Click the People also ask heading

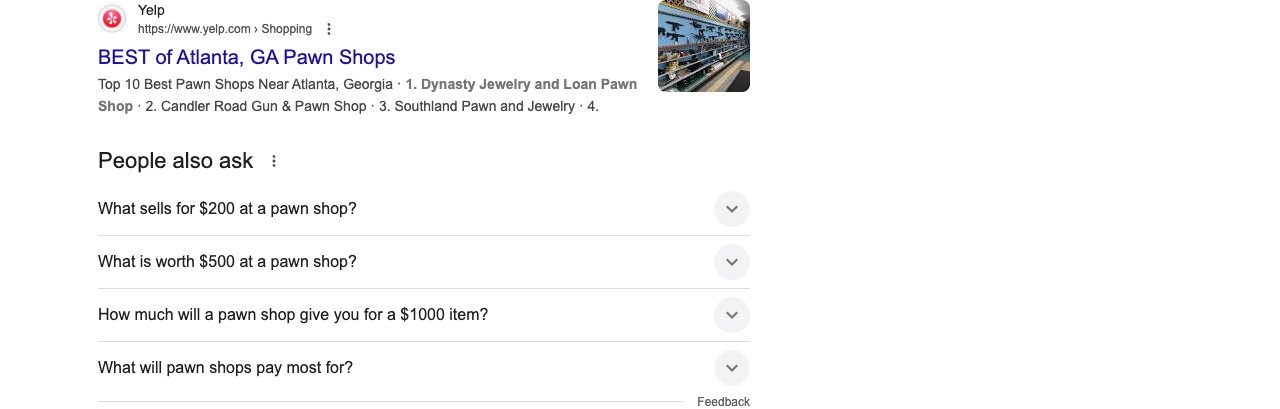tap(176, 161)
